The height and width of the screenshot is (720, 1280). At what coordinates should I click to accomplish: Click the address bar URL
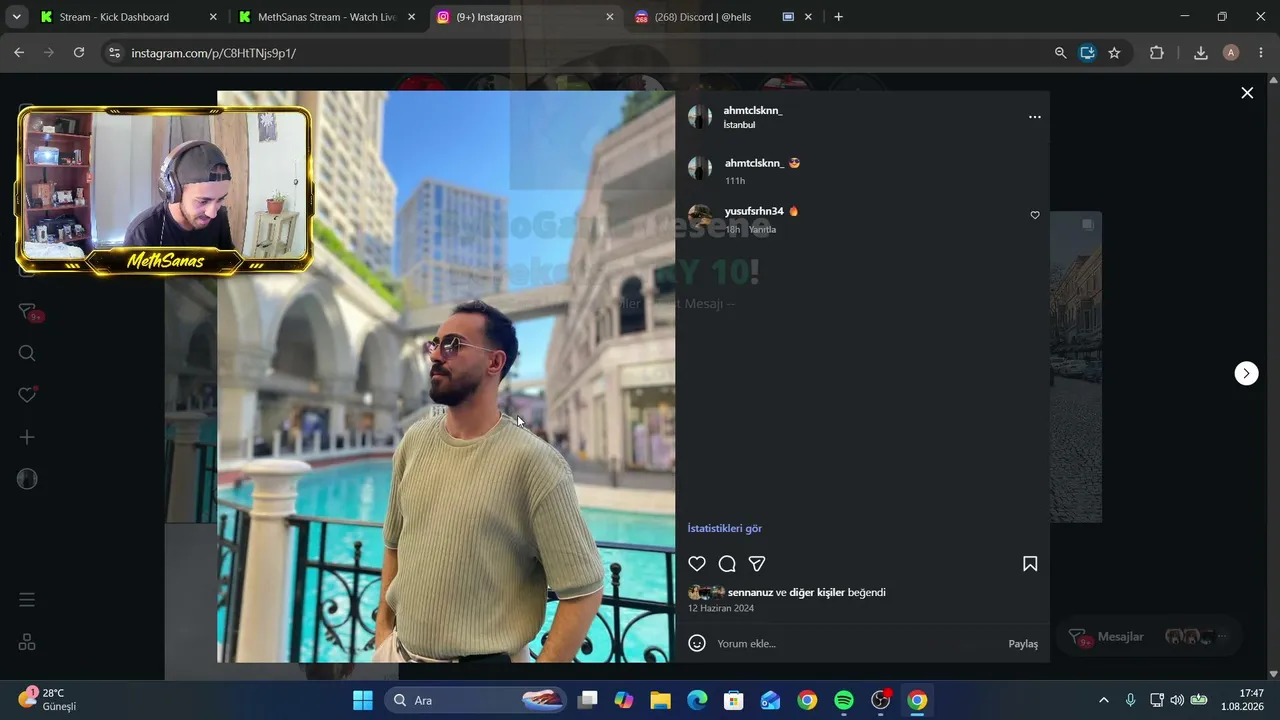coord(213,53)
